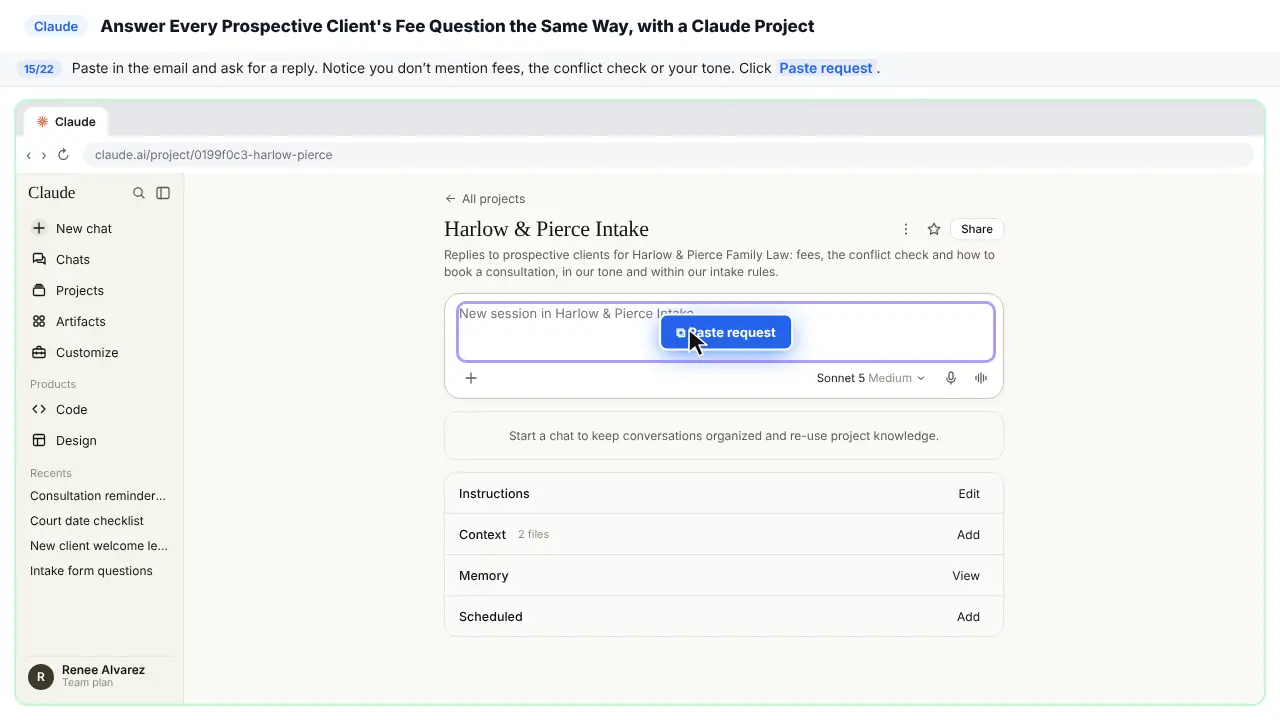Open the search icon in the sidebar

tap(139, 193)
